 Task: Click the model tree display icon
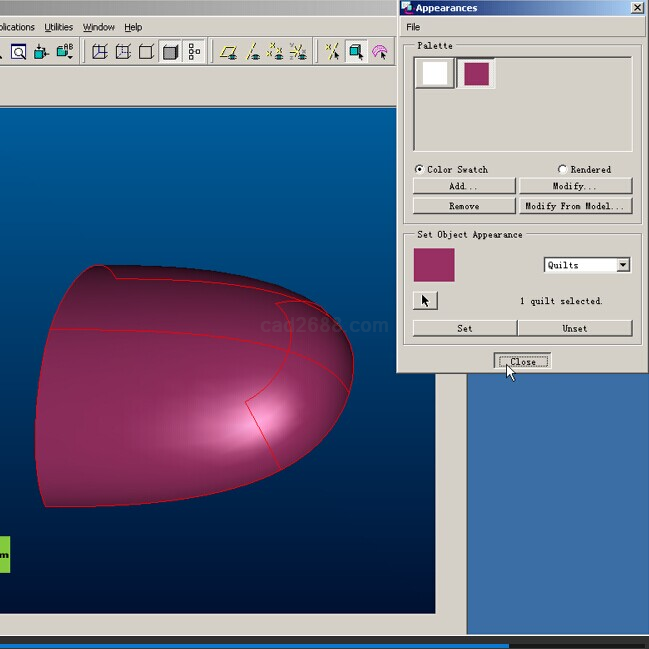tap(193, 52)
